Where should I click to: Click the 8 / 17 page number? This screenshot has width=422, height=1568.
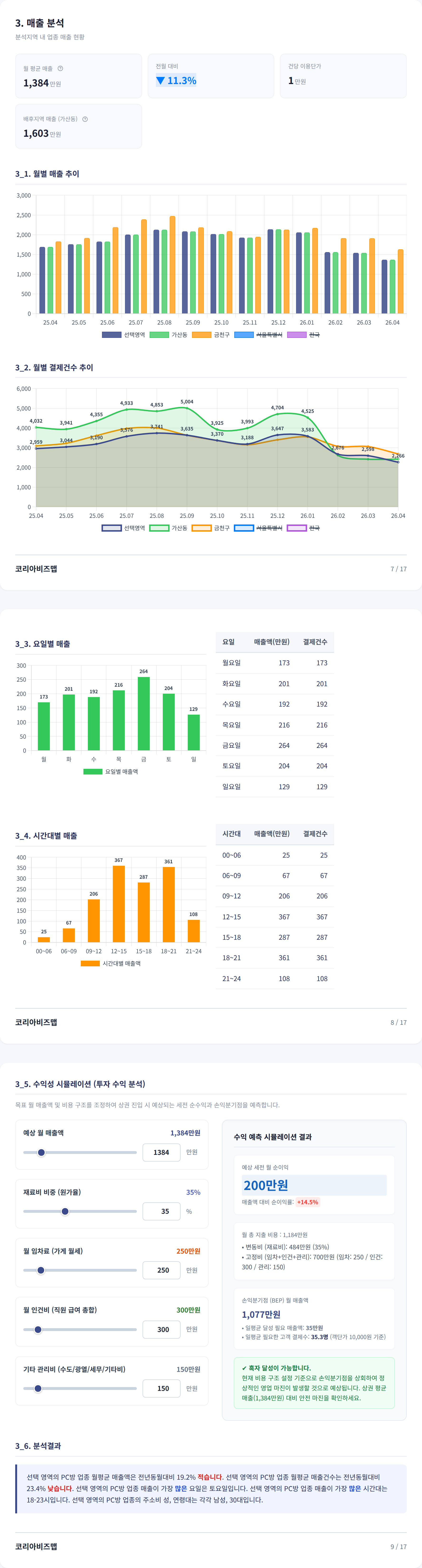coord(399,1023)
